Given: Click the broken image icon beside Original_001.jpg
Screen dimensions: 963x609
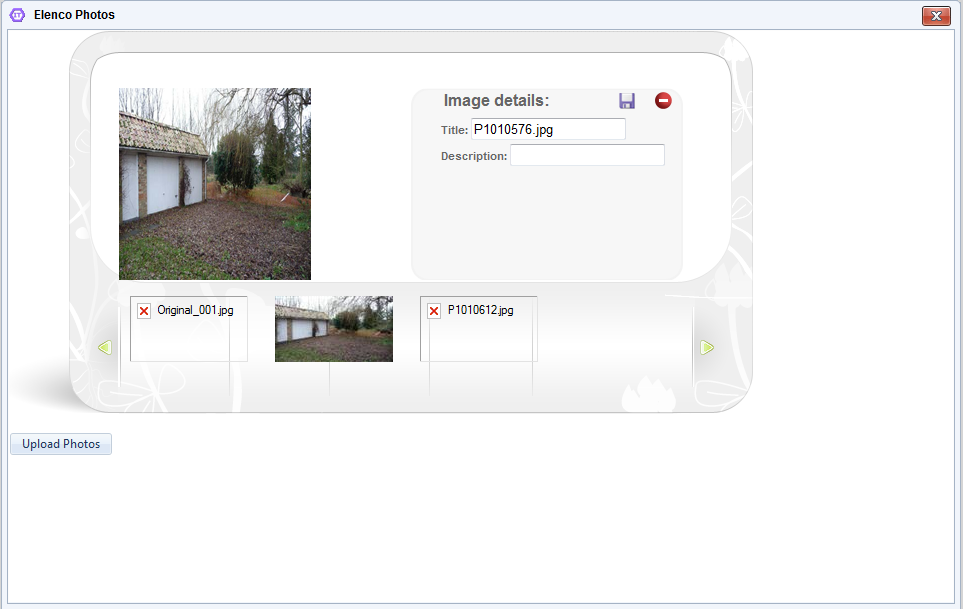Looking at the screenshot, I should (x=144, y=311).
